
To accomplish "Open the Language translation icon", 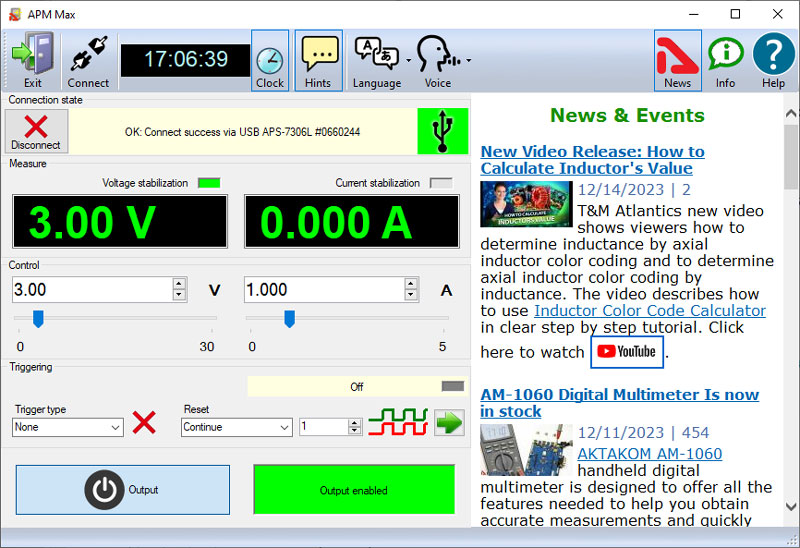I will [x=377, y=55].
